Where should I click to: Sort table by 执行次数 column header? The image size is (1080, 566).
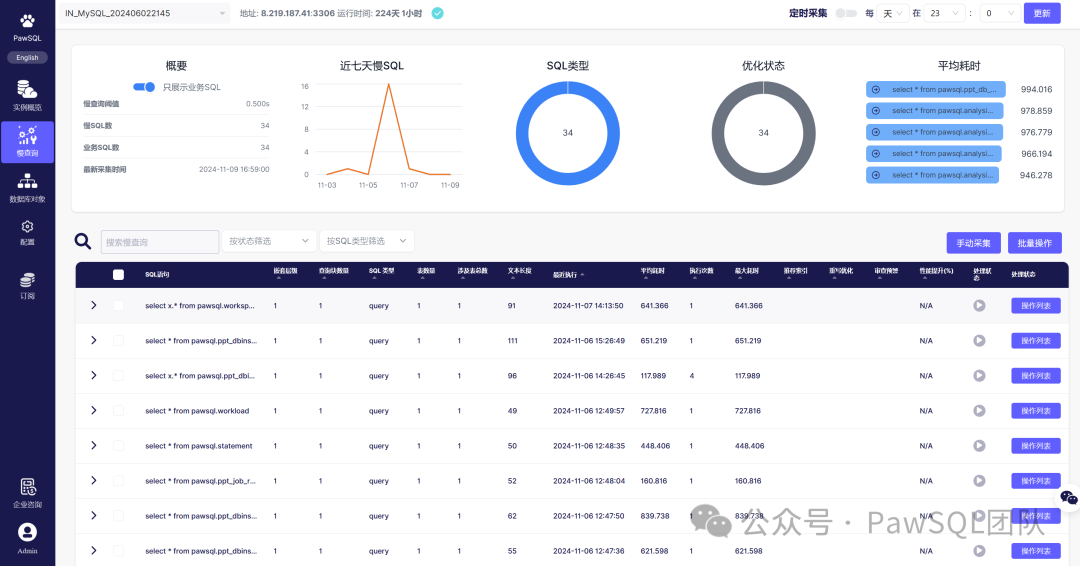click(x=701, y=273)
